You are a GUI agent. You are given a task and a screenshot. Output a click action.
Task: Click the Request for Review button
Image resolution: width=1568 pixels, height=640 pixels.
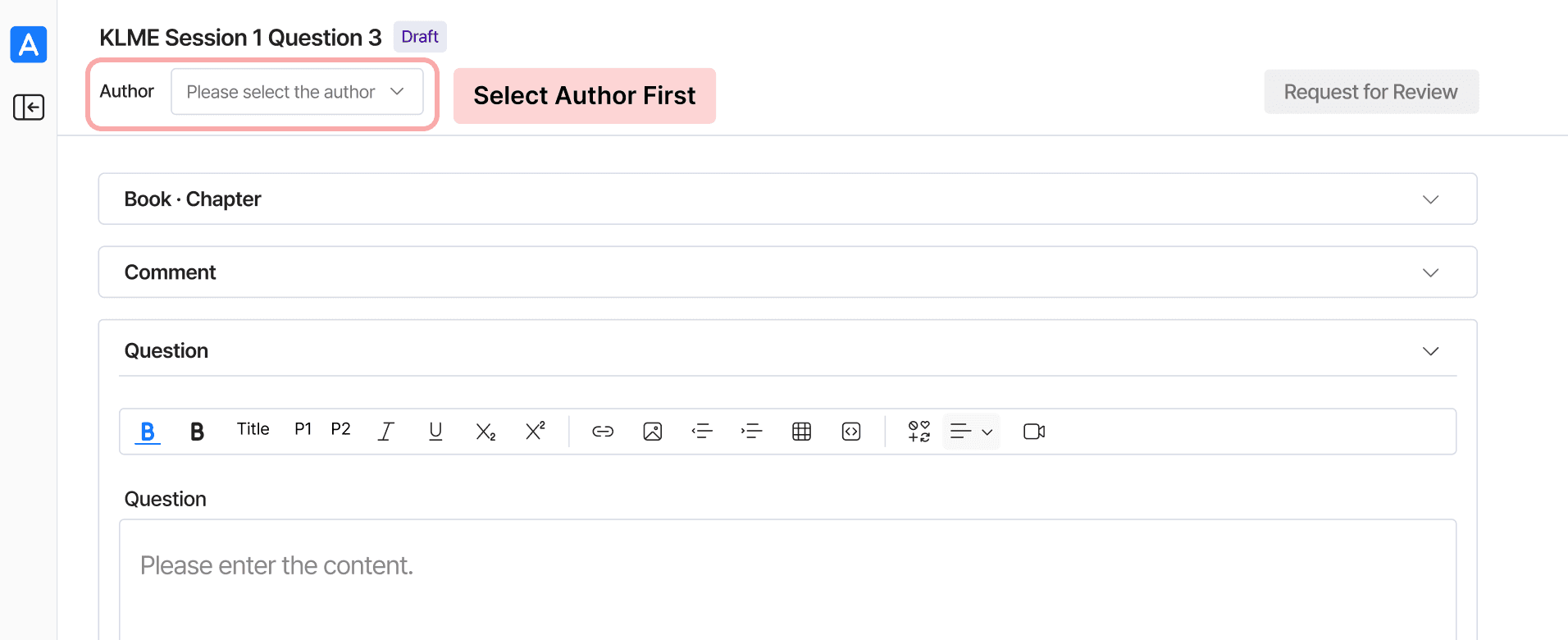(x=1371, y=92)
